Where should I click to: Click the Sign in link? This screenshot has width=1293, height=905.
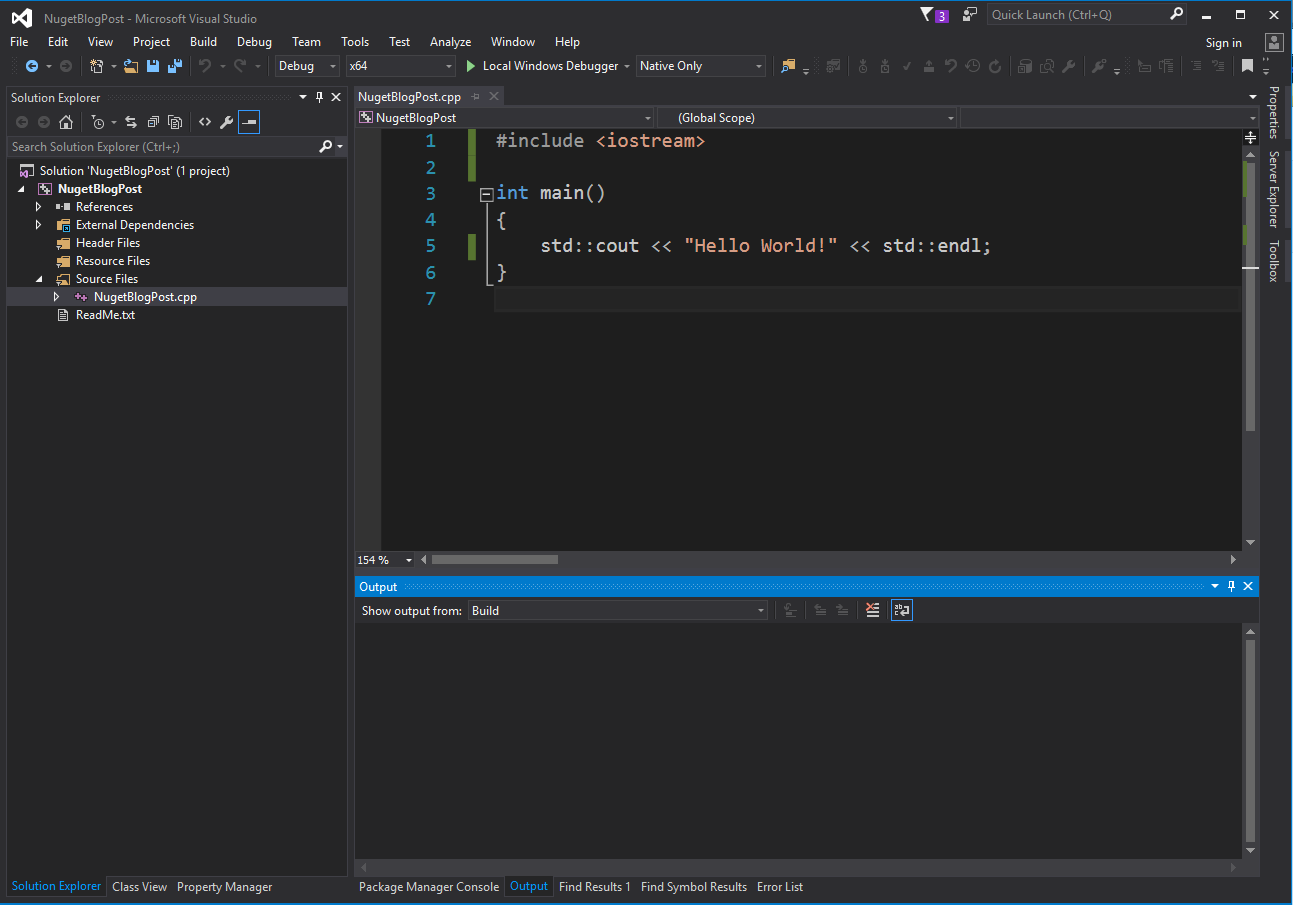pos(1223,42)
